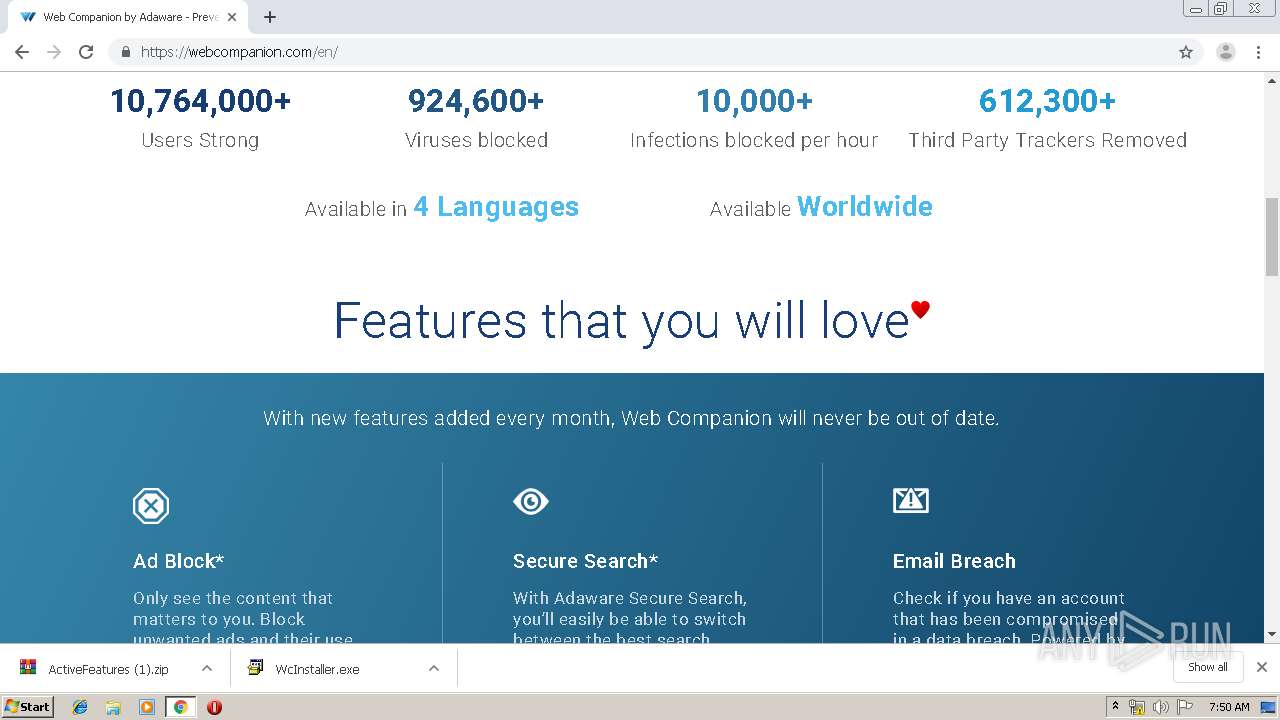Expand ActiveFeatures (1).zip download options

(x=207, y=668)
